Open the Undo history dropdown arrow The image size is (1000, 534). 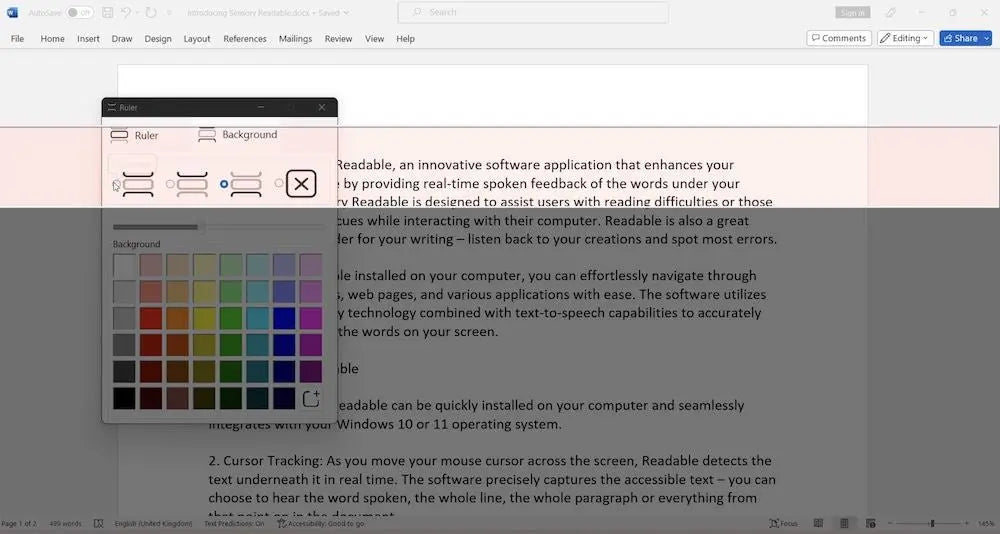(x=138, y=12)
